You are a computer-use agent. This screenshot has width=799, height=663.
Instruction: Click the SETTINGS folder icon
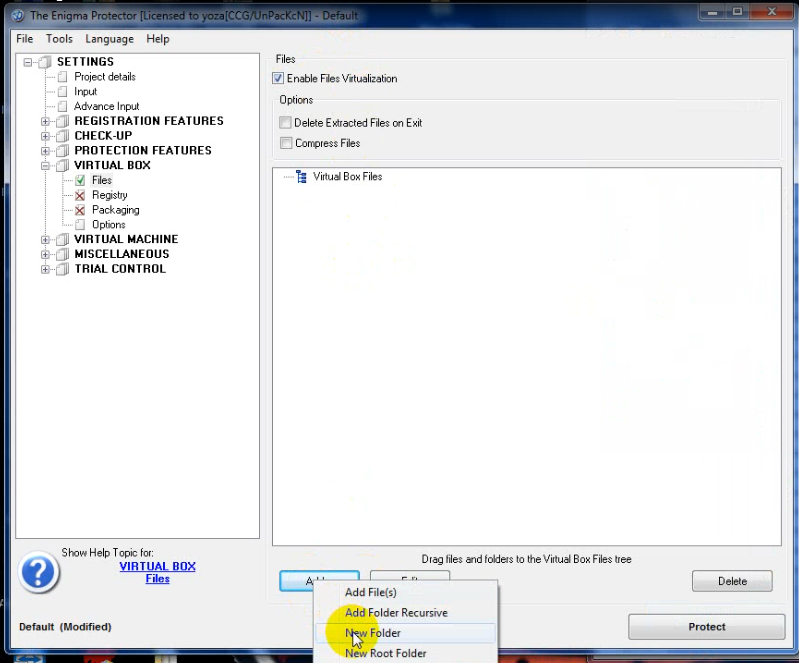(x=45, y=62)
